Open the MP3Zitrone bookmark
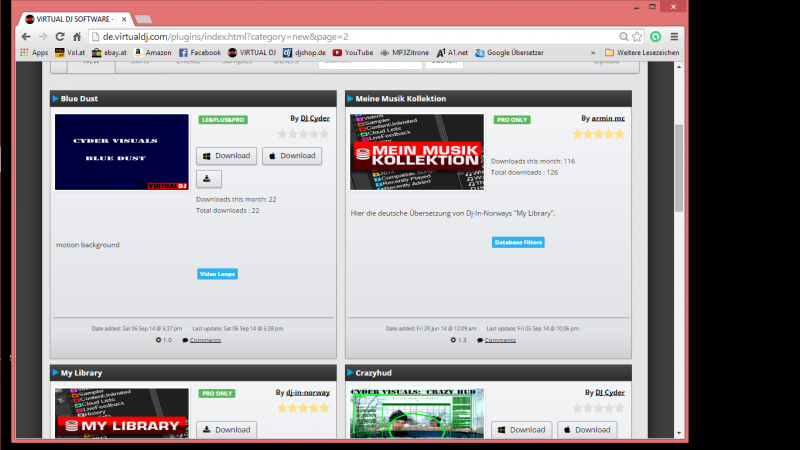This screenshot has width=800, height=450. point(405,53)
